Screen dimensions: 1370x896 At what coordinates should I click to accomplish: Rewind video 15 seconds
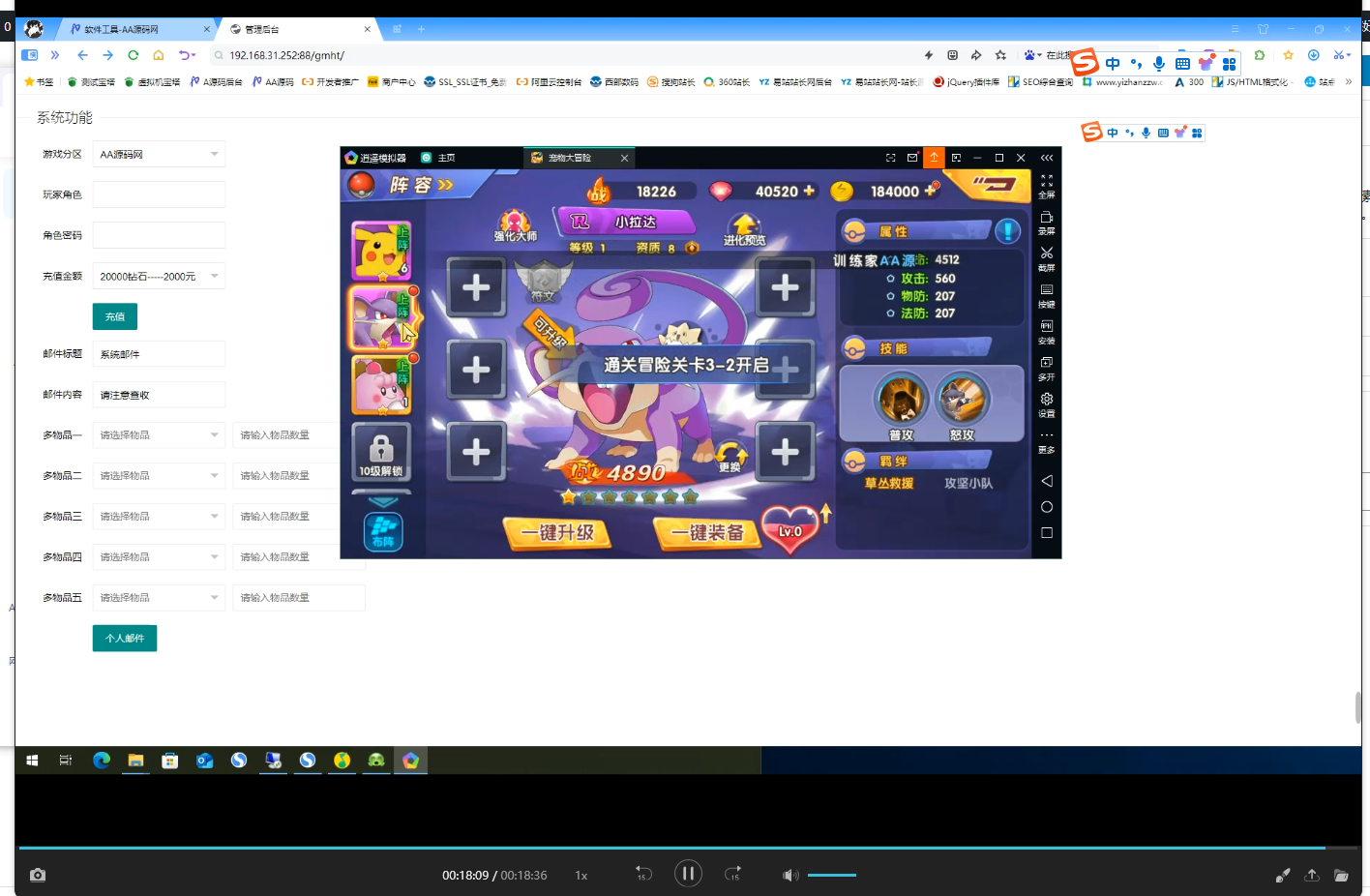click(x=643, y=874)
